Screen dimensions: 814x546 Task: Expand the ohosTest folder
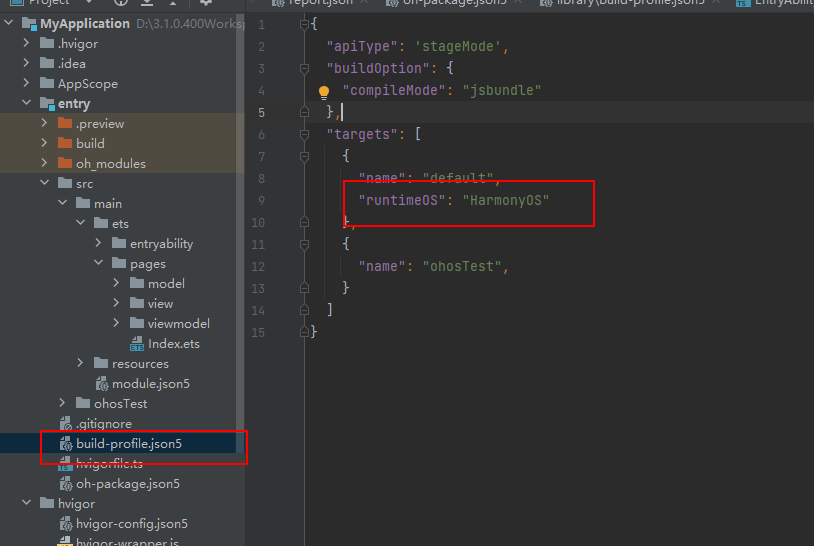(63, 403)
